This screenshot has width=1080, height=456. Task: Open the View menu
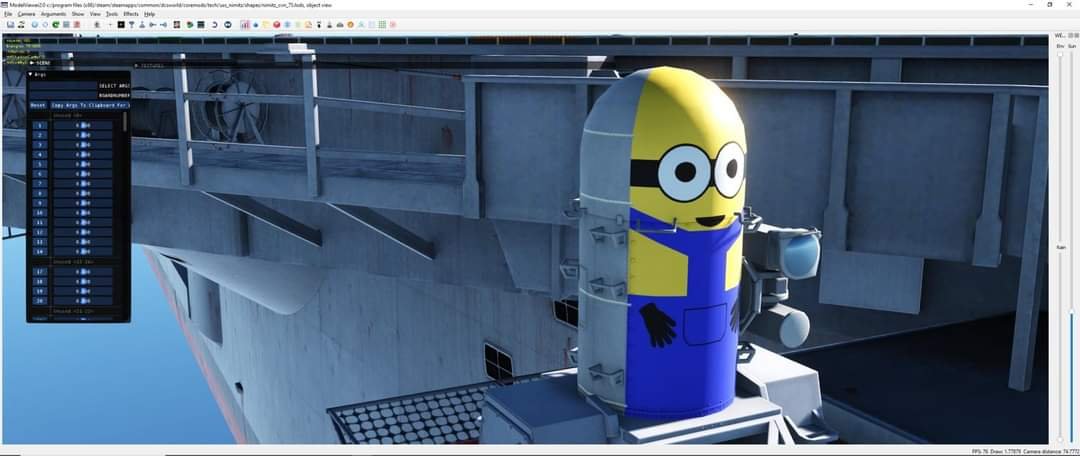(95, 14)
